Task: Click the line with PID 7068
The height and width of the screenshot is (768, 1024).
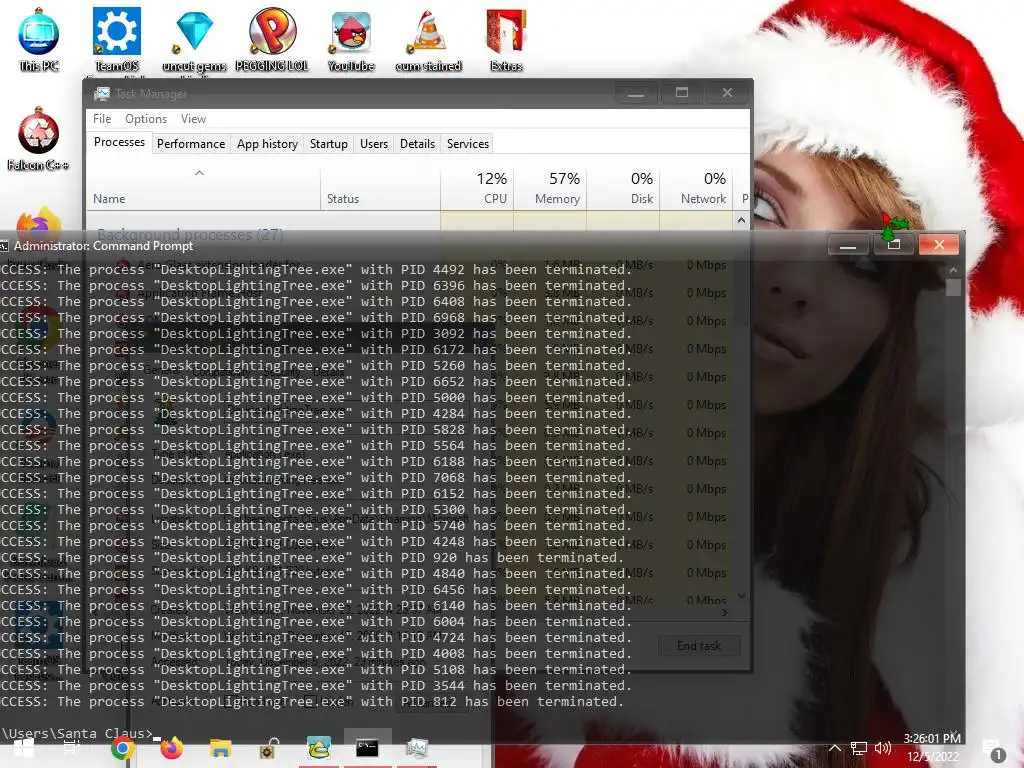Action: (316, 478)
